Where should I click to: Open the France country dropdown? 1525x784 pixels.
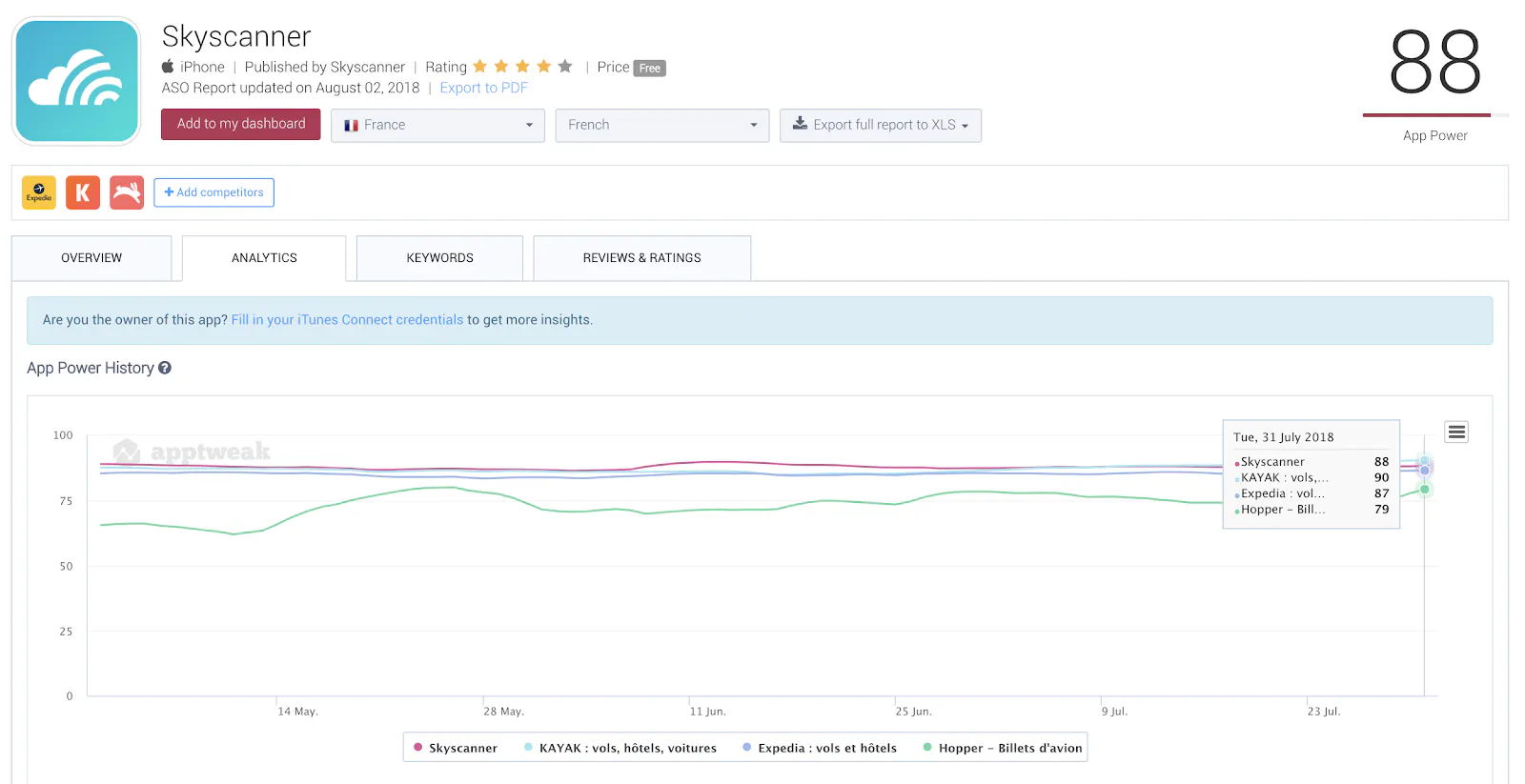(x=437, y=125)
